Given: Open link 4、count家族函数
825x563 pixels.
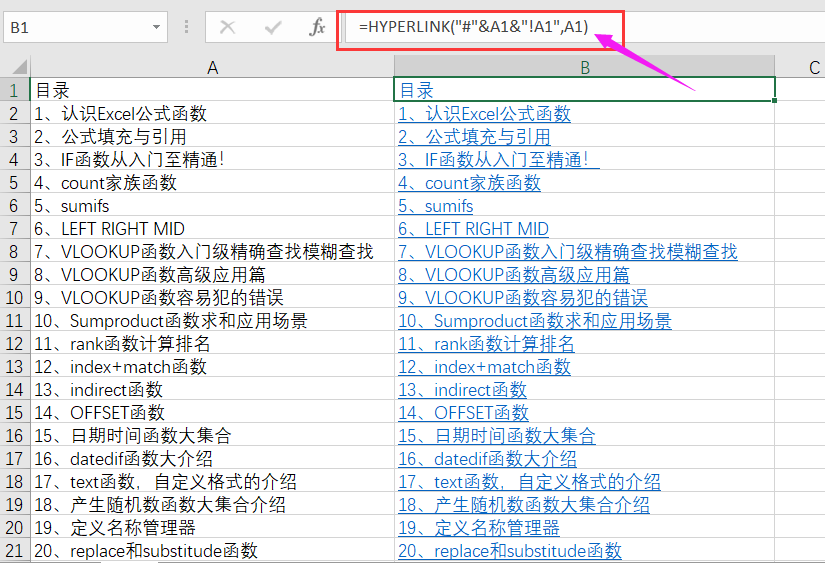Looking at the screenshot, I should (469, 183).
